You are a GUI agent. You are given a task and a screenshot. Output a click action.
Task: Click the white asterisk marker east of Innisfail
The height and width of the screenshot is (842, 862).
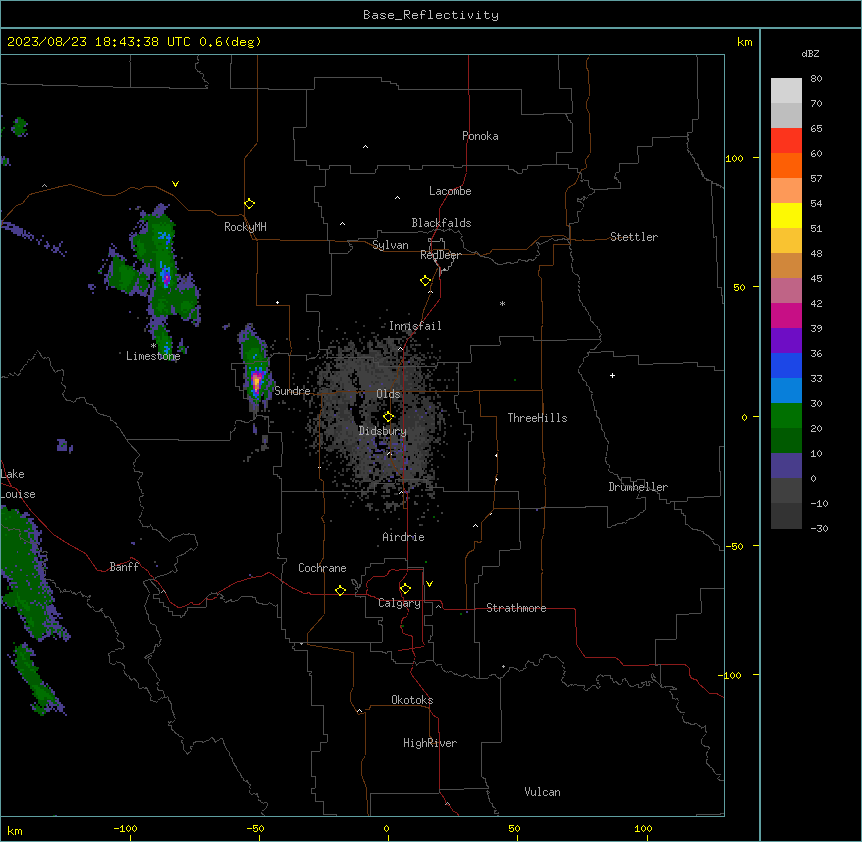tap(502, 303)
